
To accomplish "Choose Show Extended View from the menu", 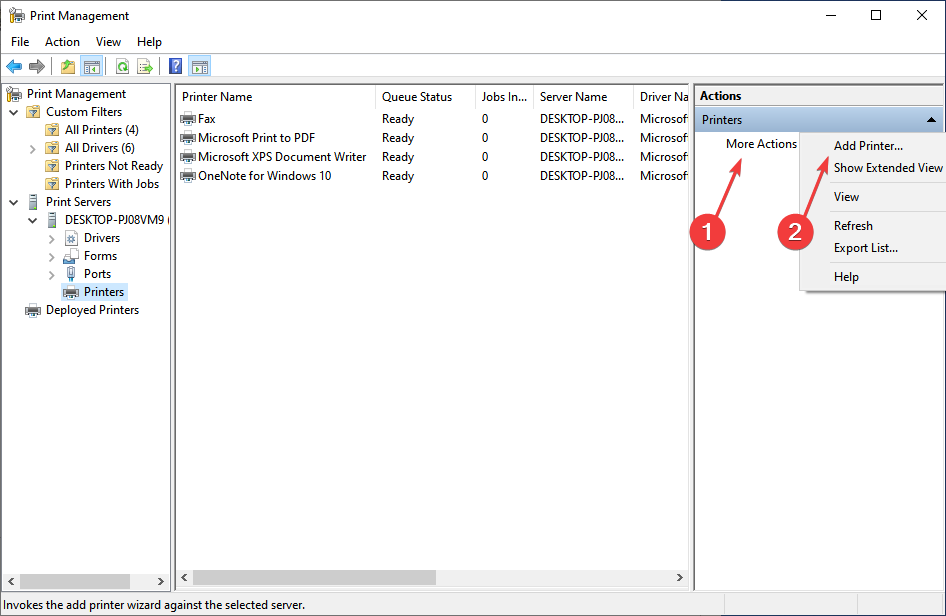I will [873, 168].
